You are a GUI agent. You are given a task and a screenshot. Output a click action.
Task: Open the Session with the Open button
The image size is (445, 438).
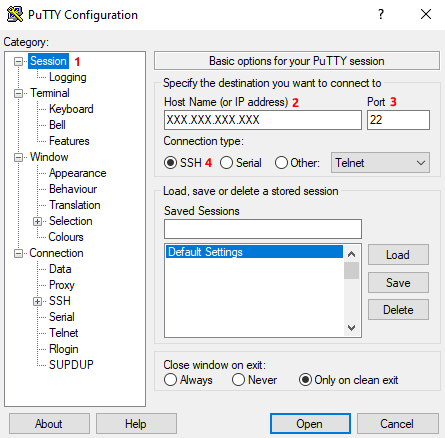(x=310, y=424)
